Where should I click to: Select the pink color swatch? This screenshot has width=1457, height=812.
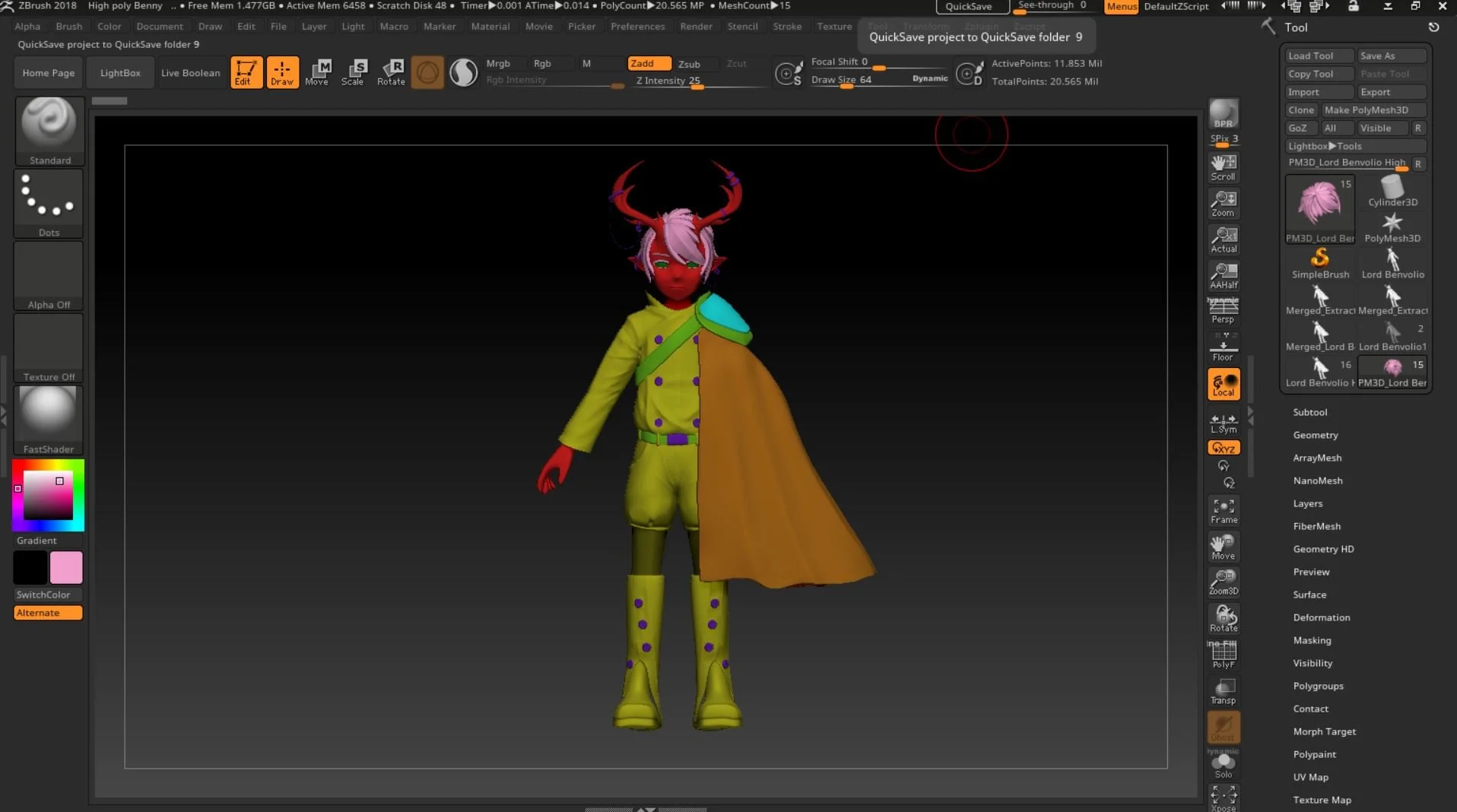[66, 568]
